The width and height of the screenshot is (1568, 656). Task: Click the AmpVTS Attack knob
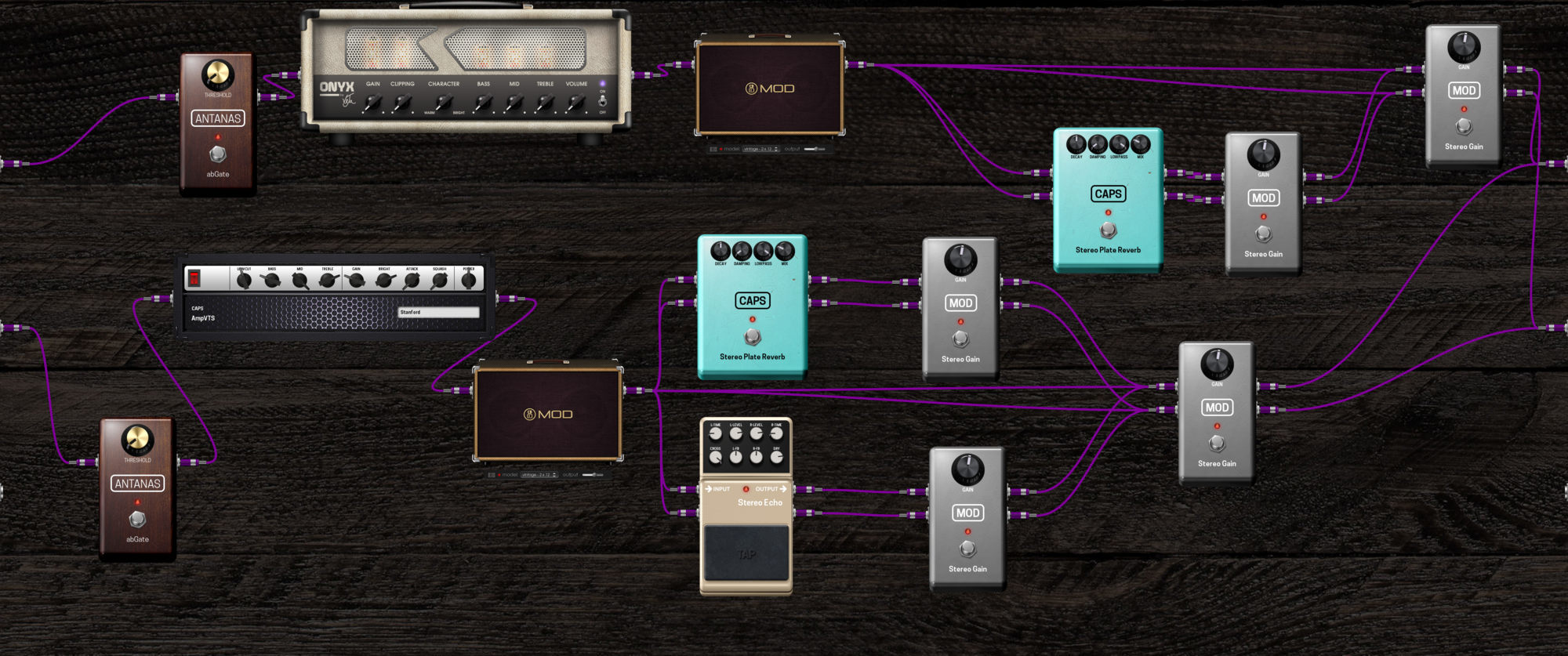pos(412,280)
